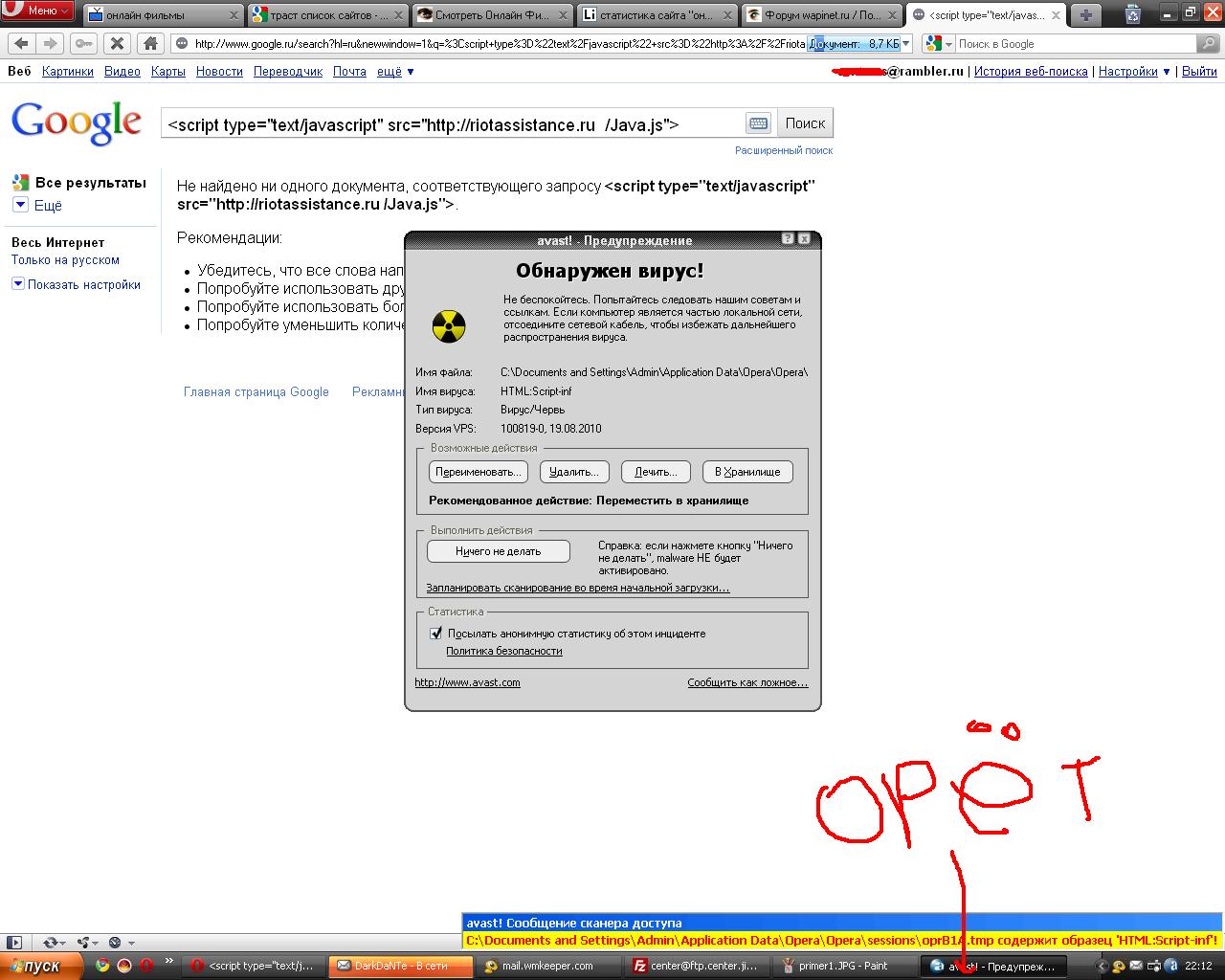Open the red Opera 'Меню' button
Screen dimensions: 1225x980
coord(37,11)
